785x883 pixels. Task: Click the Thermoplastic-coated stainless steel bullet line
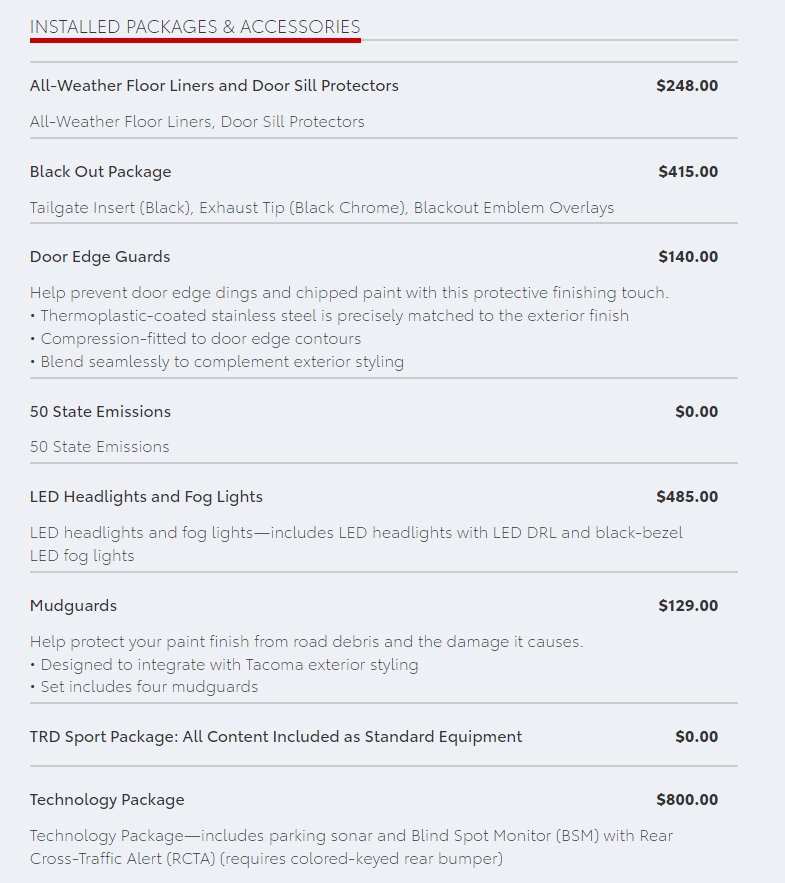click(329, 315)
